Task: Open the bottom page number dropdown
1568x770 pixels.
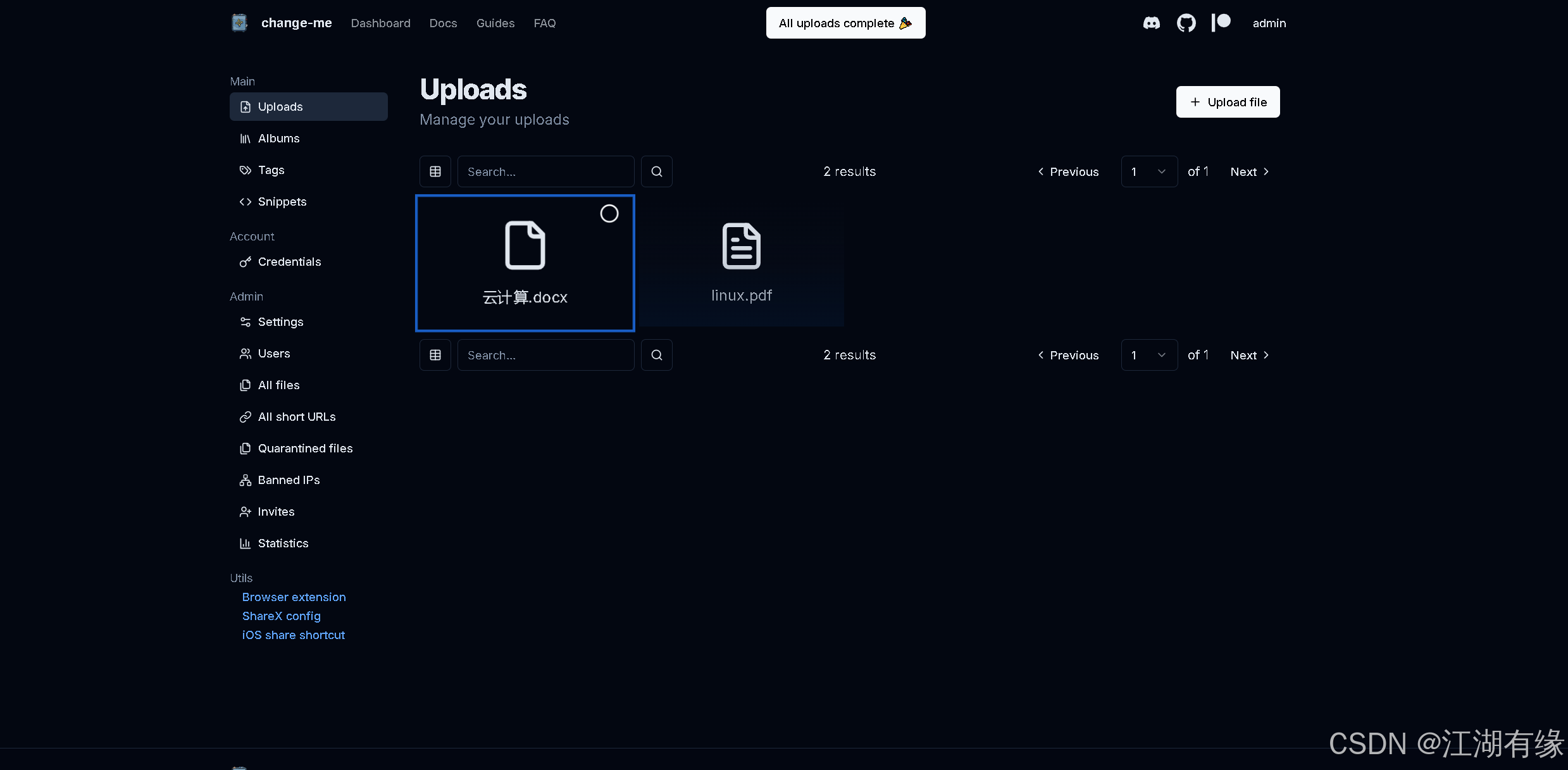Action: point(1148,355)
